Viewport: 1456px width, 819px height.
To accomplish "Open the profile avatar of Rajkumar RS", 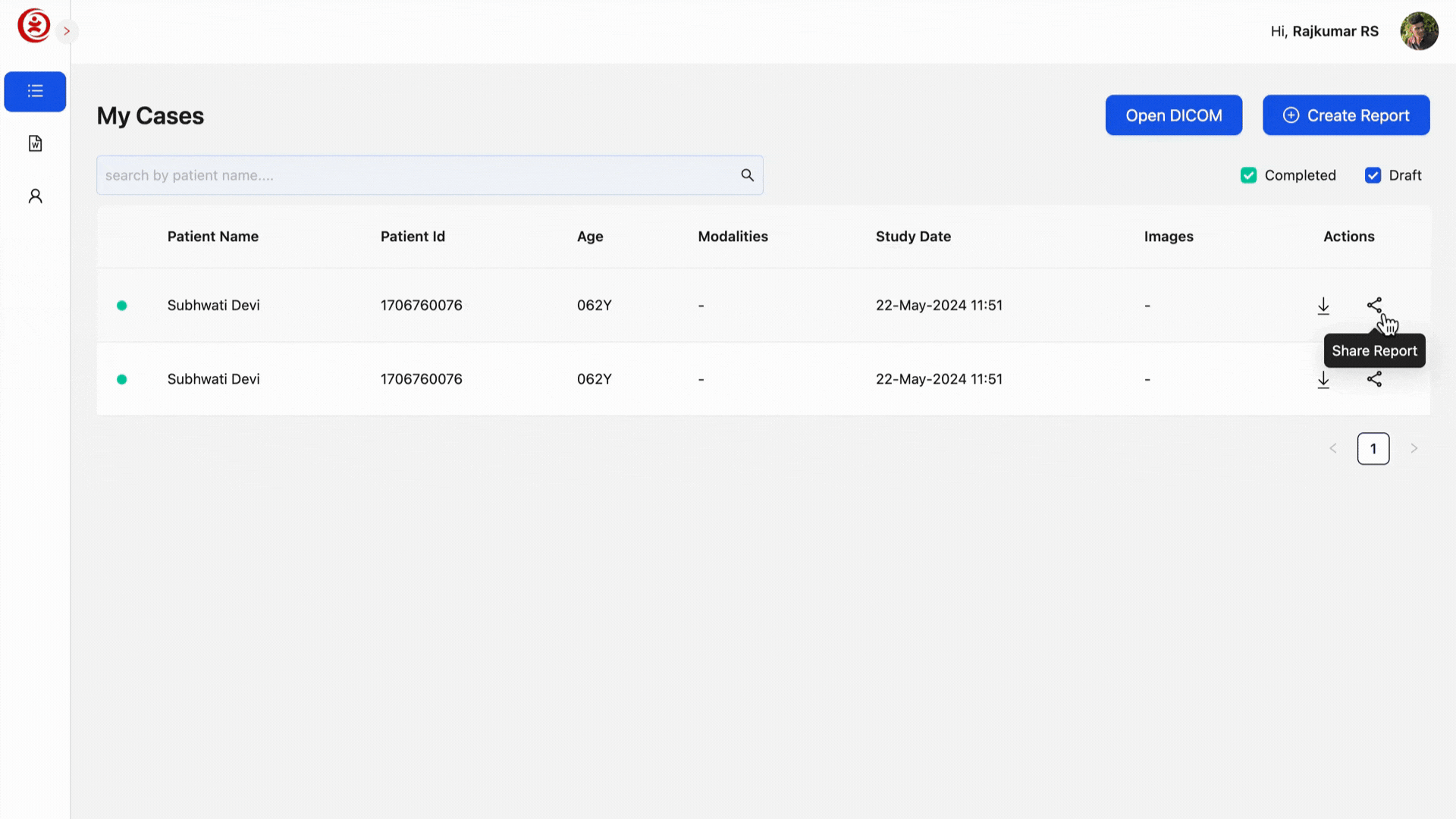I will pyautogui.click(x=1420, y=30).
